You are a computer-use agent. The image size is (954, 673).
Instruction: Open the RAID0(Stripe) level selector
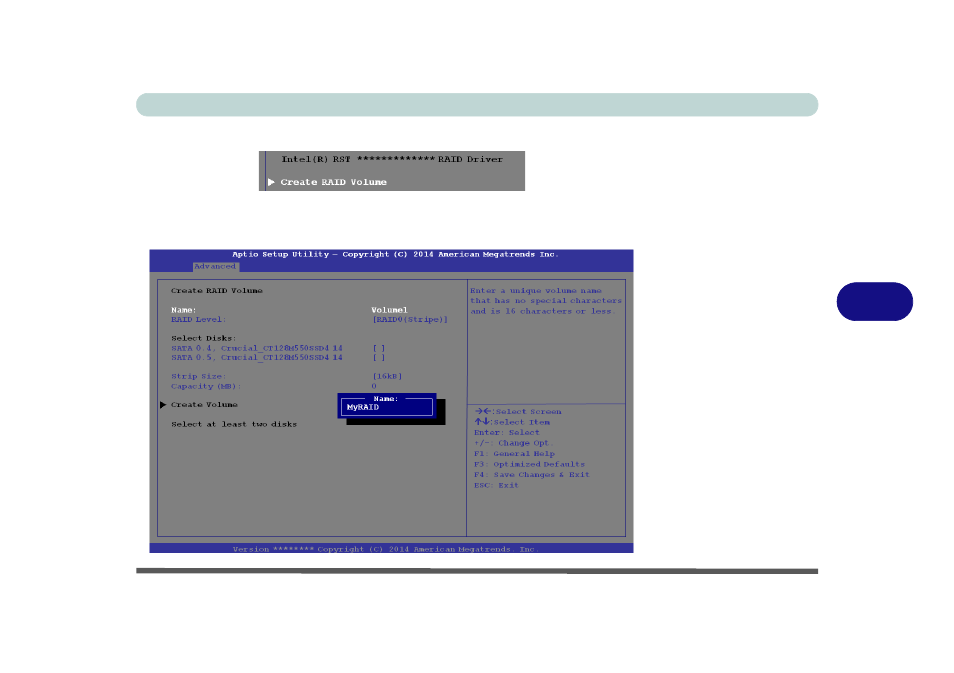tap(409, 319)
